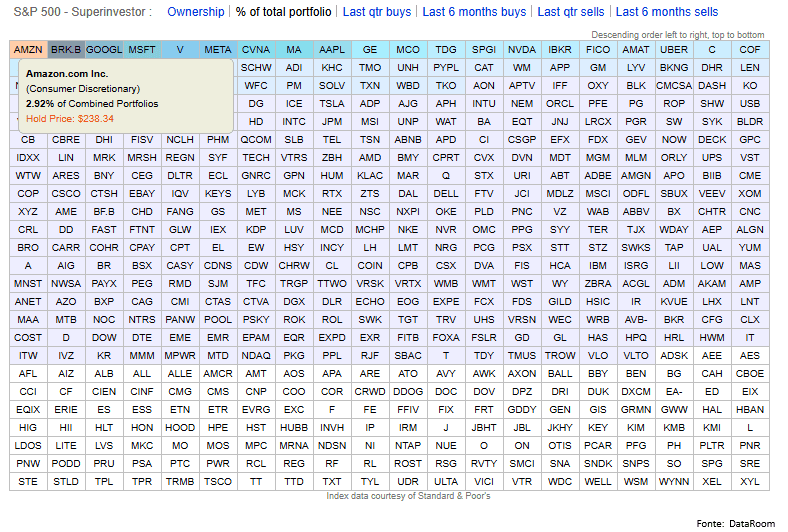Viewport: 788px width, 532px height.
Task: Click the ORCL ticker cell
Action: click(560, 103)
